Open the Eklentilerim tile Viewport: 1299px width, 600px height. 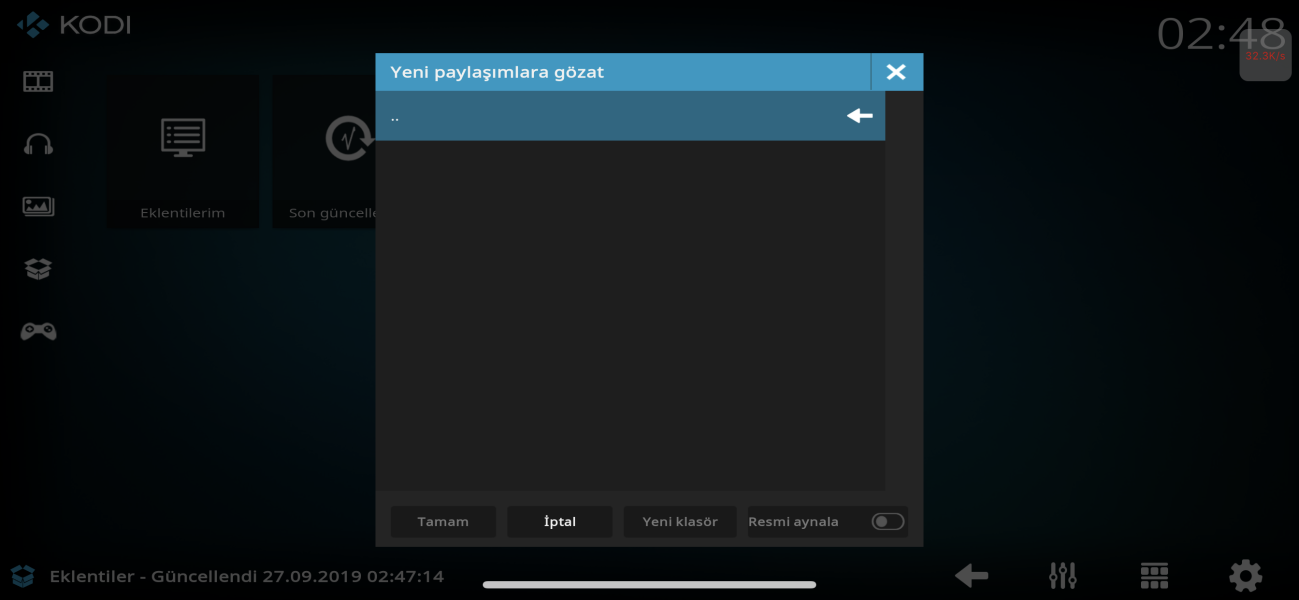click(183, 152)
